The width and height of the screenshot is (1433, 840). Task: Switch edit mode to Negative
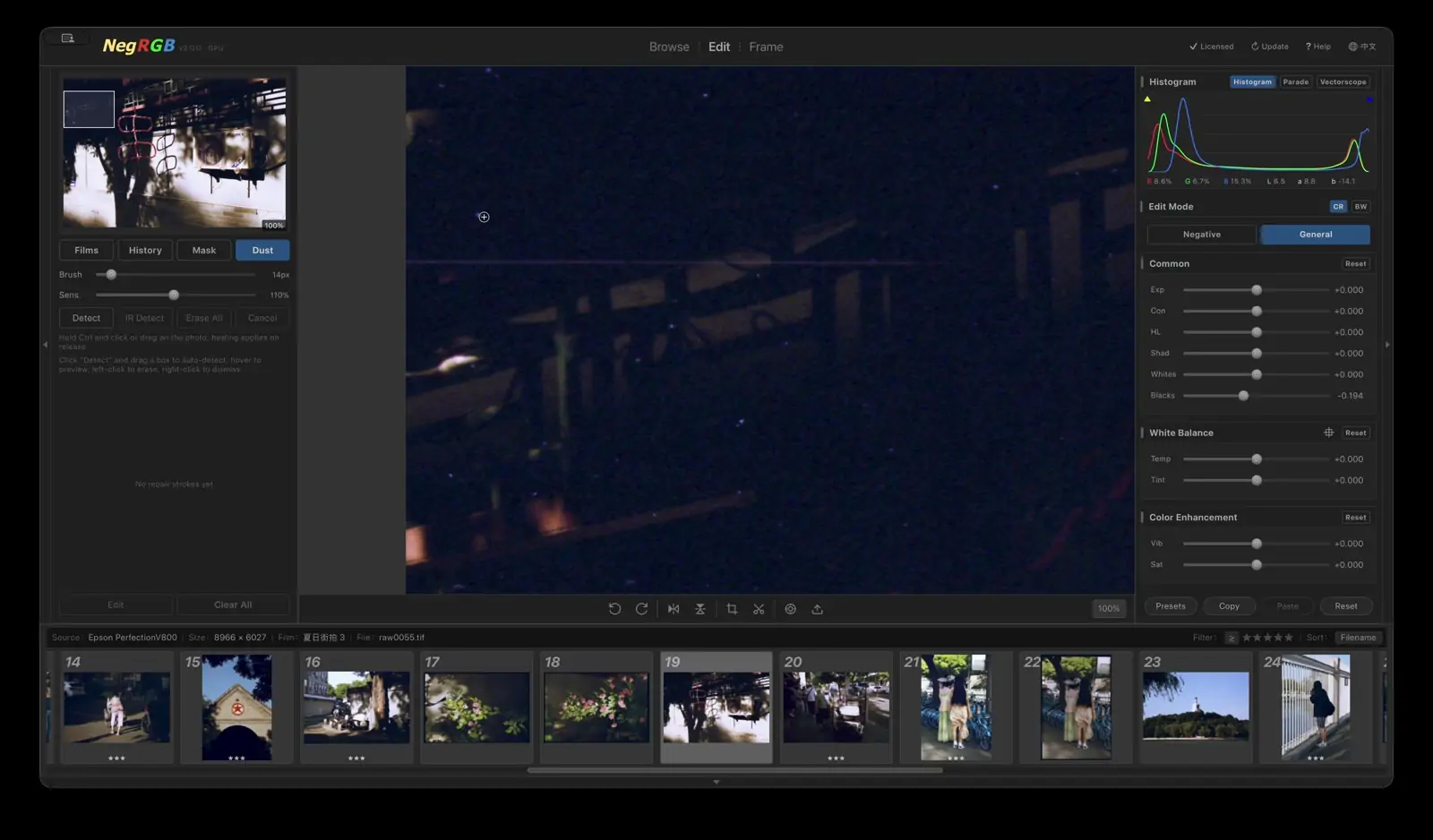[x=1202, y=235]
